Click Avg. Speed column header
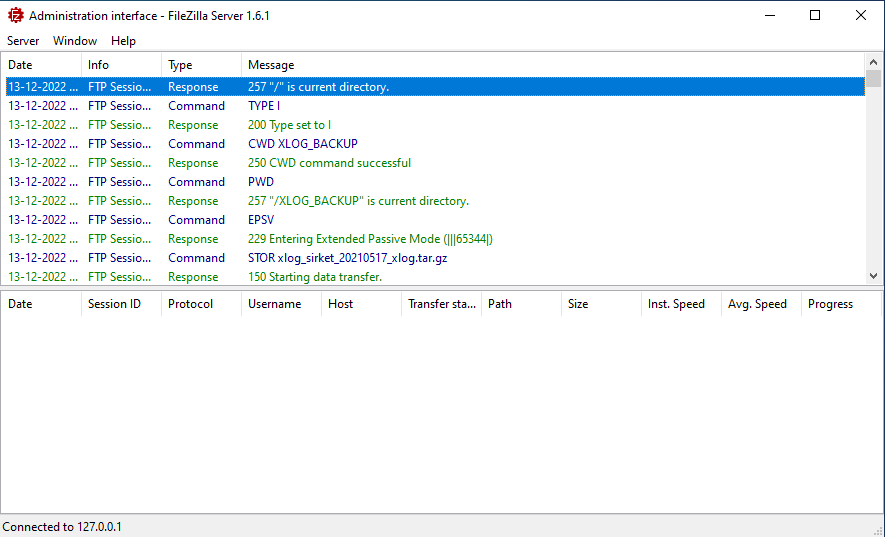885x537 pixels. (x=761, y=304)
